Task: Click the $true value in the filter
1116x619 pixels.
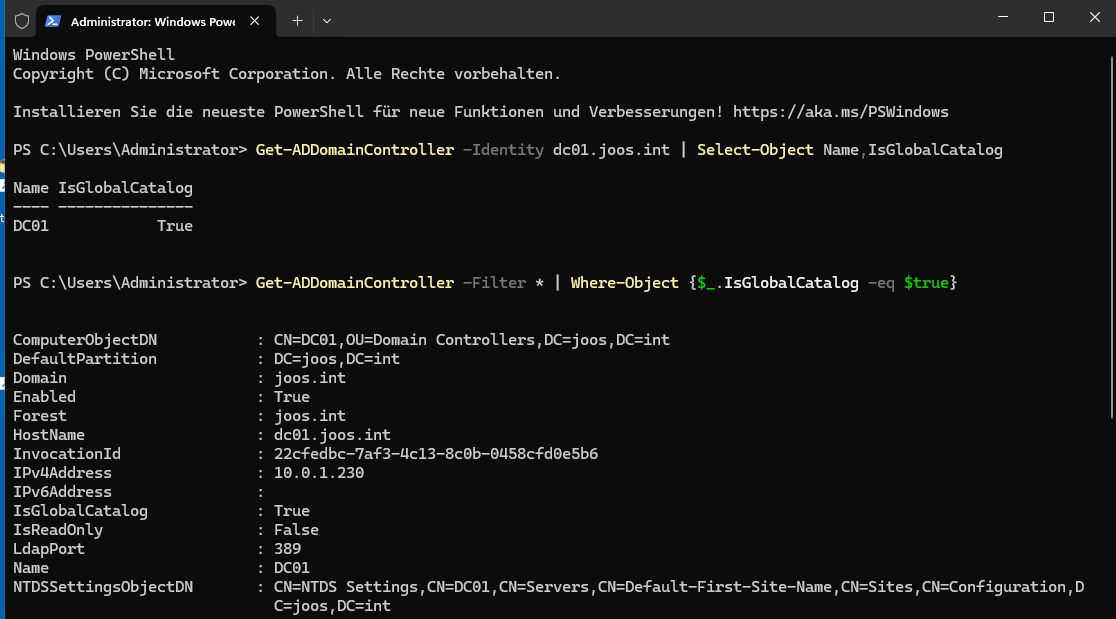Action: coord(926,283)
